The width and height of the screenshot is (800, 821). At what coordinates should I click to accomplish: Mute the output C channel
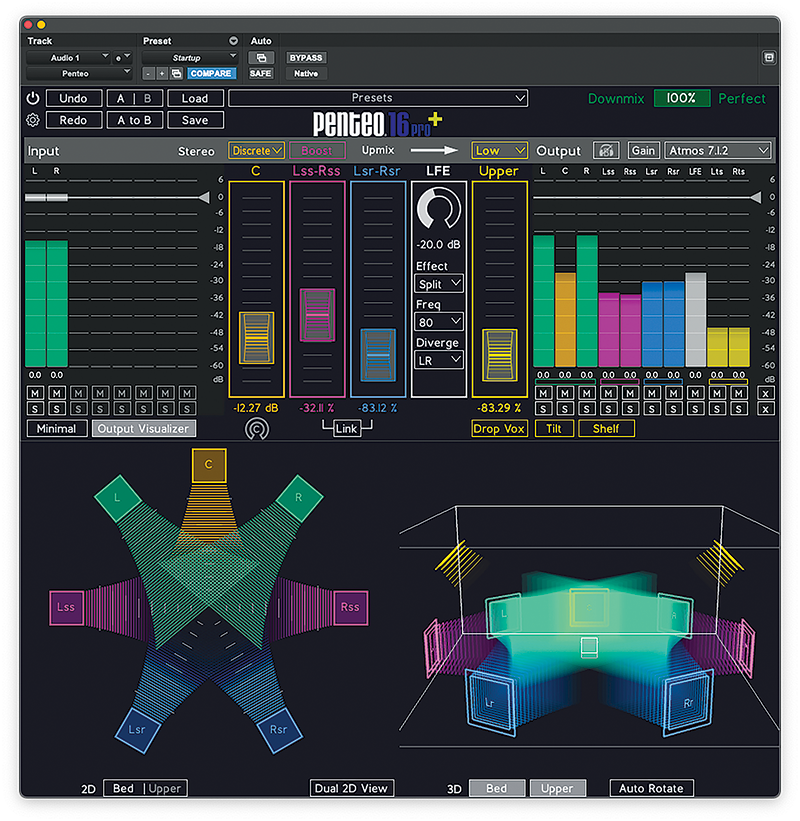coord(565,393)
